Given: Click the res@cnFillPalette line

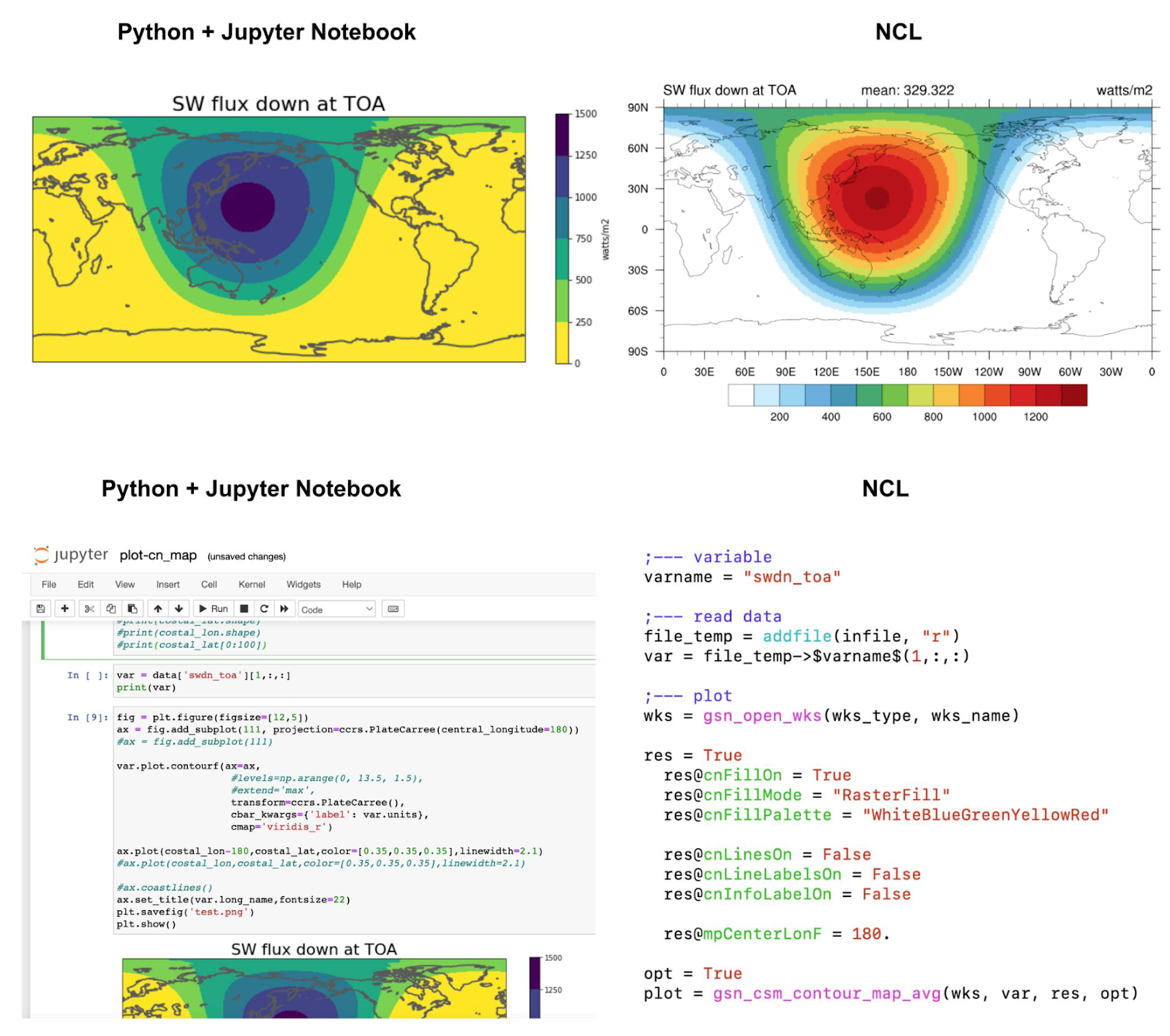Looking at the screenshot, I should 886,814.
